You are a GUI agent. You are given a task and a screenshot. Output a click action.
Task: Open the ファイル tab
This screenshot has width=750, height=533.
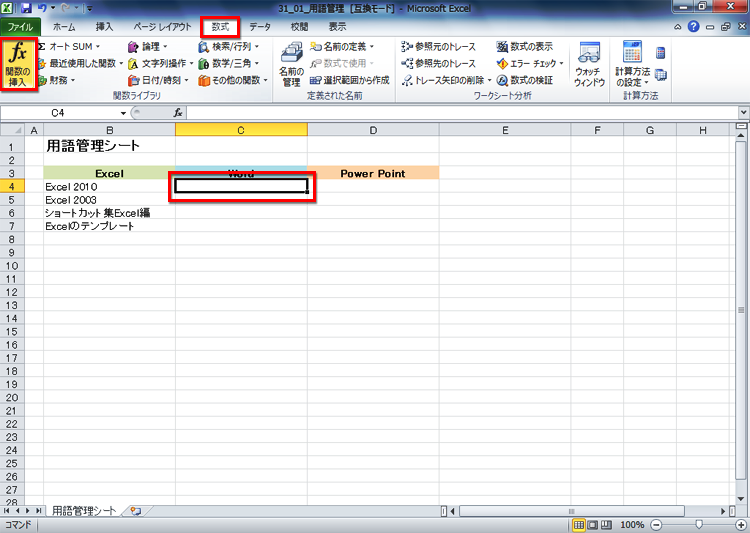coord(20,27)
